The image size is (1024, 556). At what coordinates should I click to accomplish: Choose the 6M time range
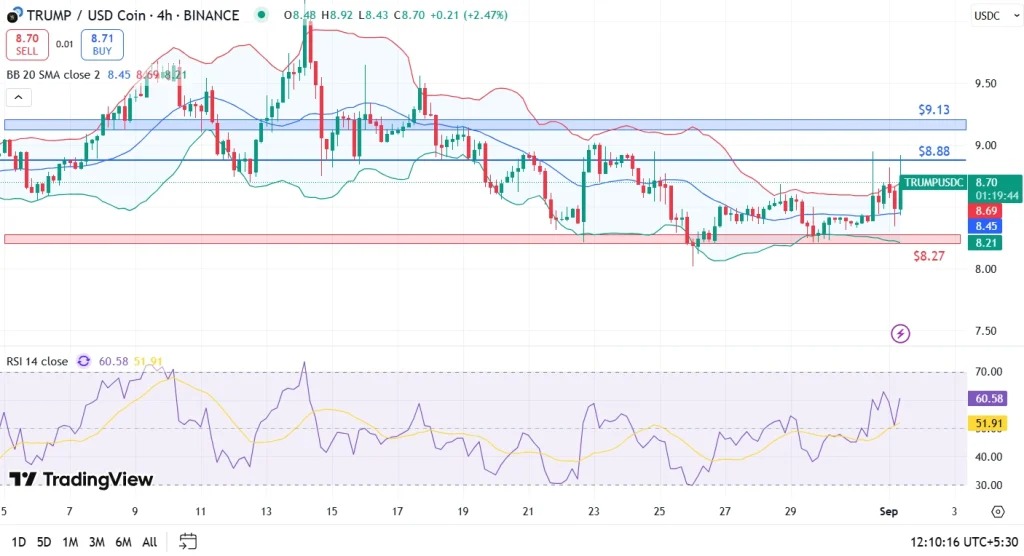124,541
